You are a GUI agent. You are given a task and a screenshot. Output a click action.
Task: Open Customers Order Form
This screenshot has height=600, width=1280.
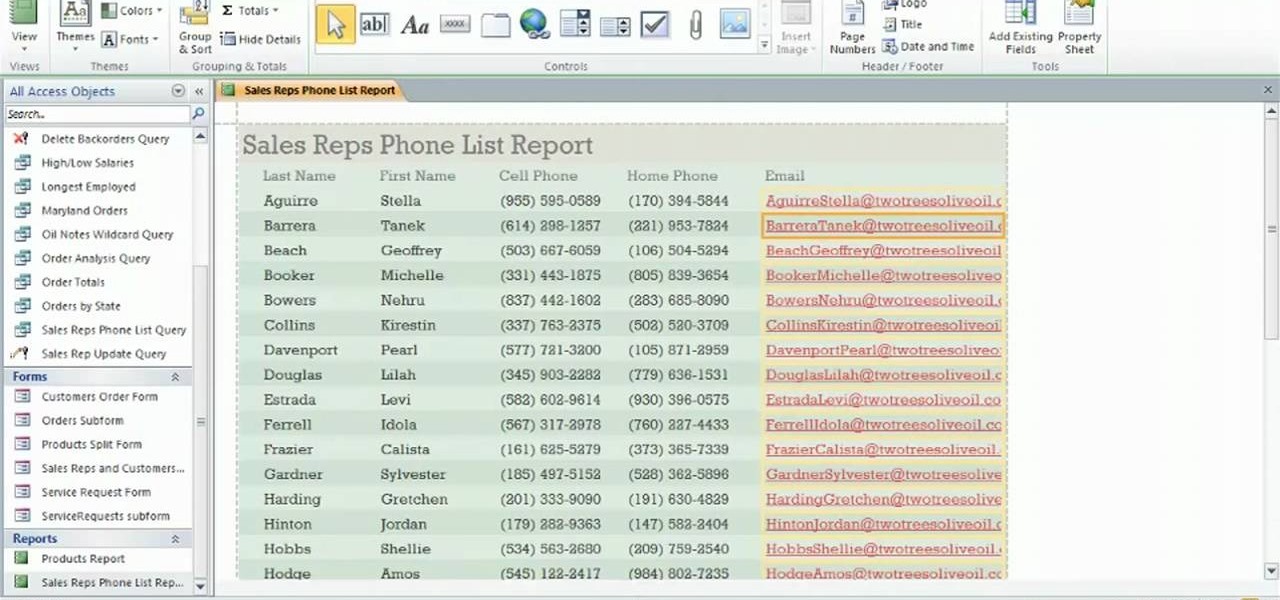coord(98,397)
